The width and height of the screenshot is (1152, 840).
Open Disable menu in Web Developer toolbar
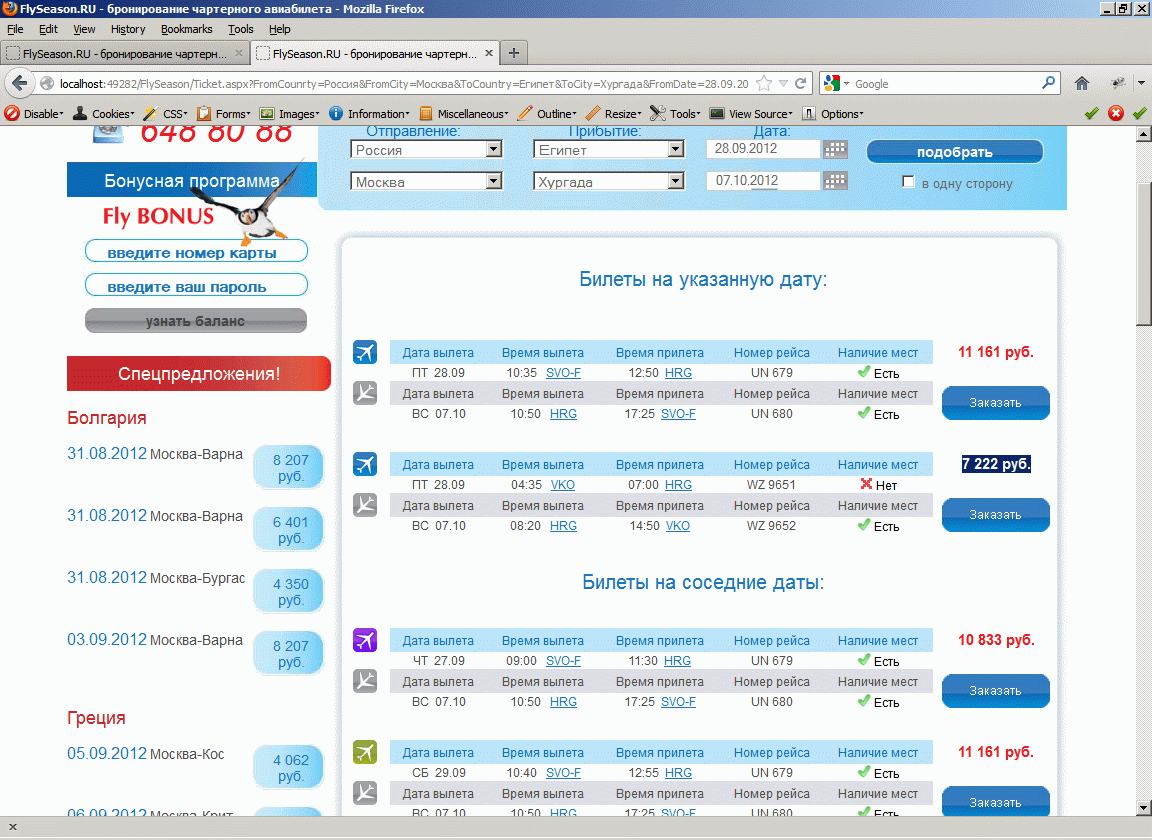tap(34, 114)
